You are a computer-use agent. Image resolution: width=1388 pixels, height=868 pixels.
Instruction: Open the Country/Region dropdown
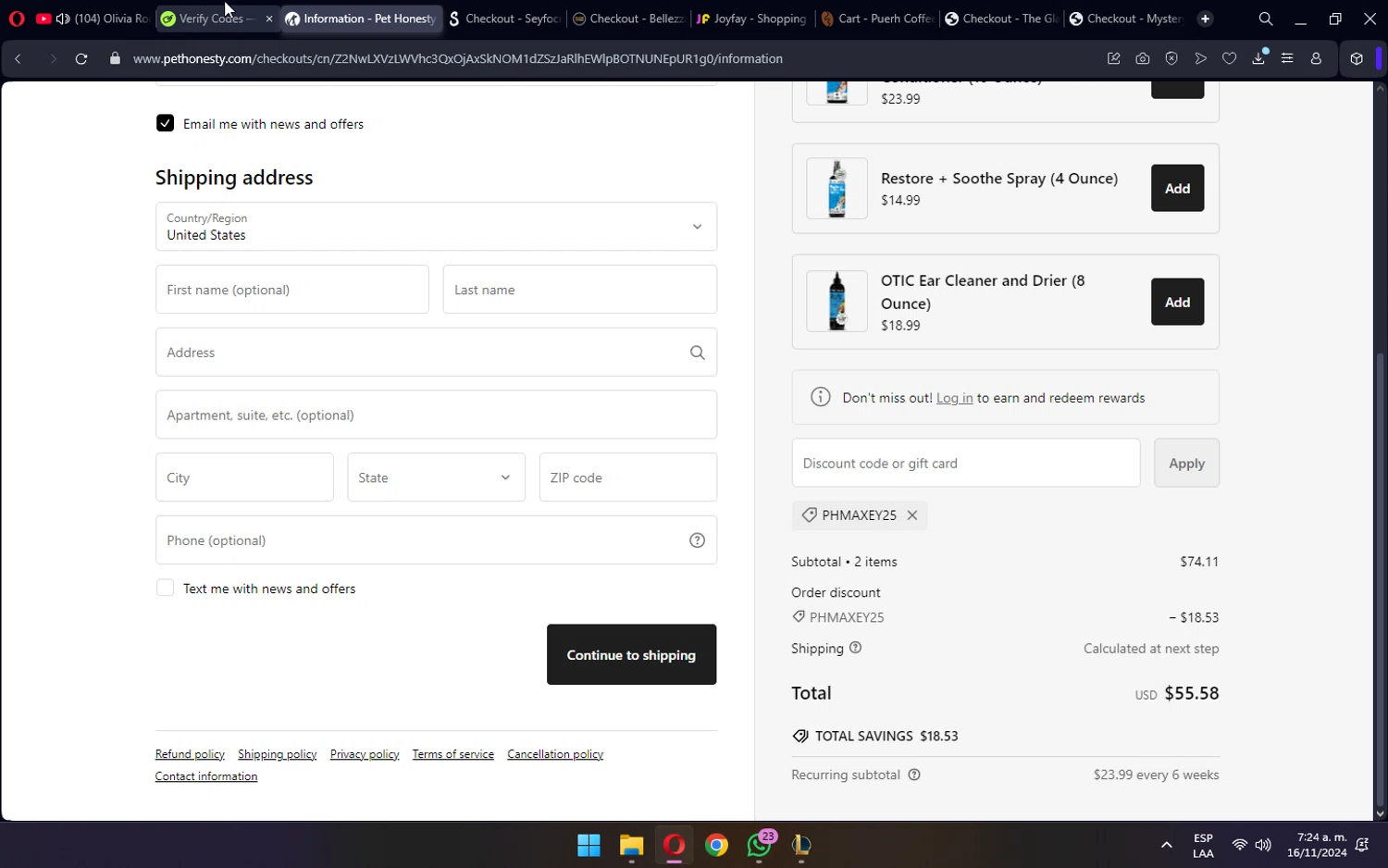[436, 227]
